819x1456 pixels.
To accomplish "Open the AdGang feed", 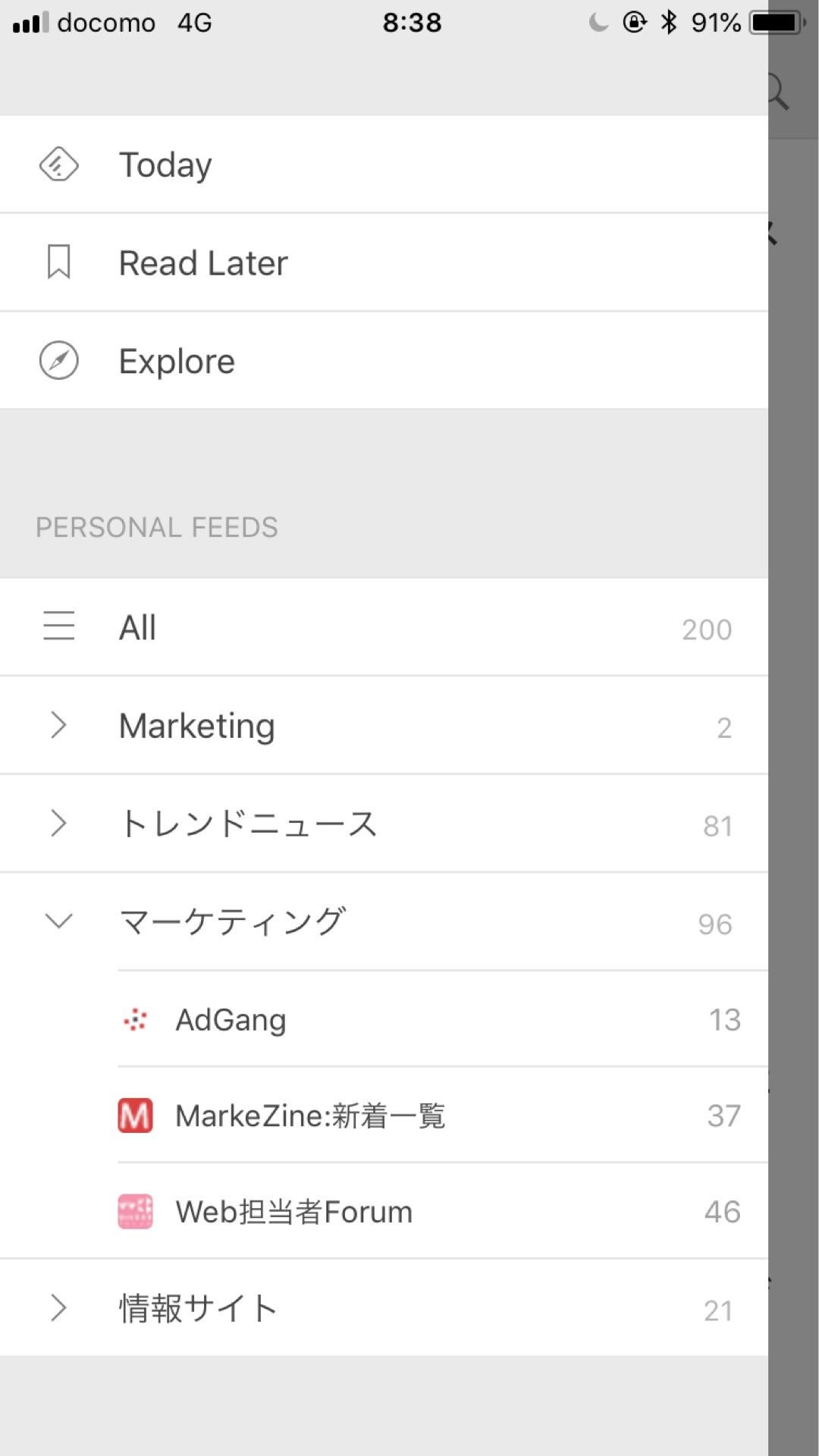I will pos(231,1020).
